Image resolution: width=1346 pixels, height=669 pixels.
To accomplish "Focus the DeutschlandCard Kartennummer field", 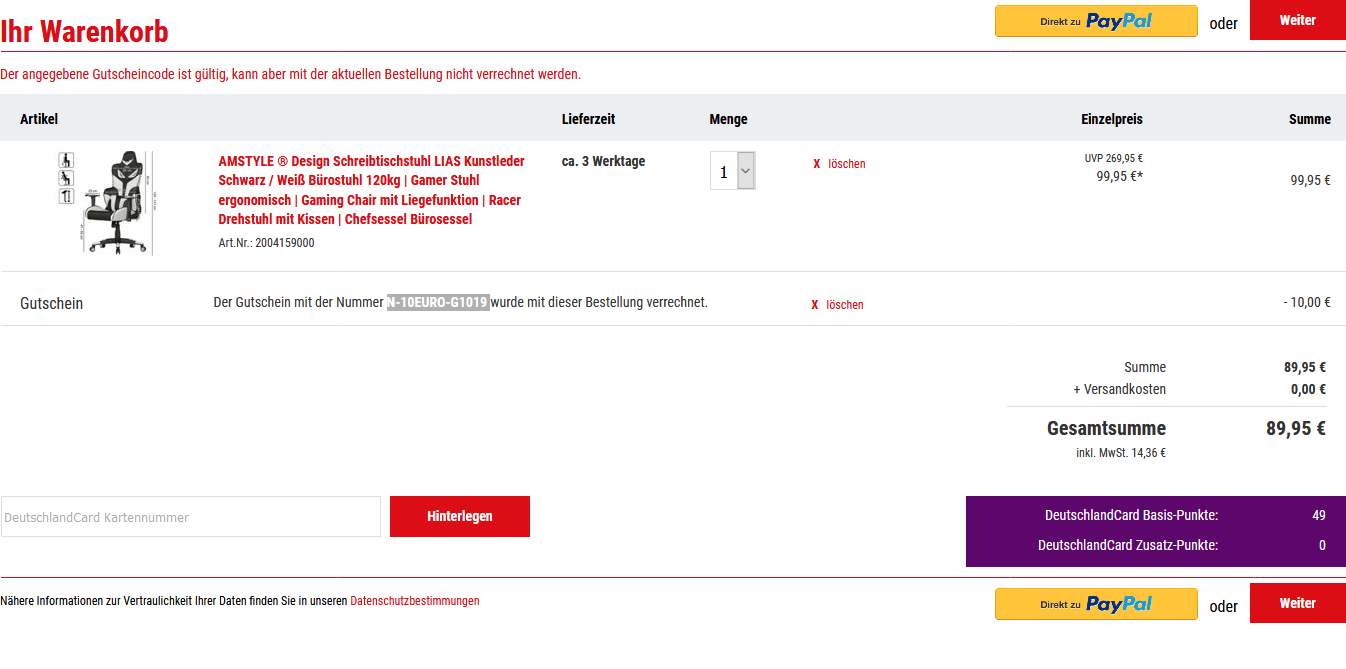I will point(190,517).
